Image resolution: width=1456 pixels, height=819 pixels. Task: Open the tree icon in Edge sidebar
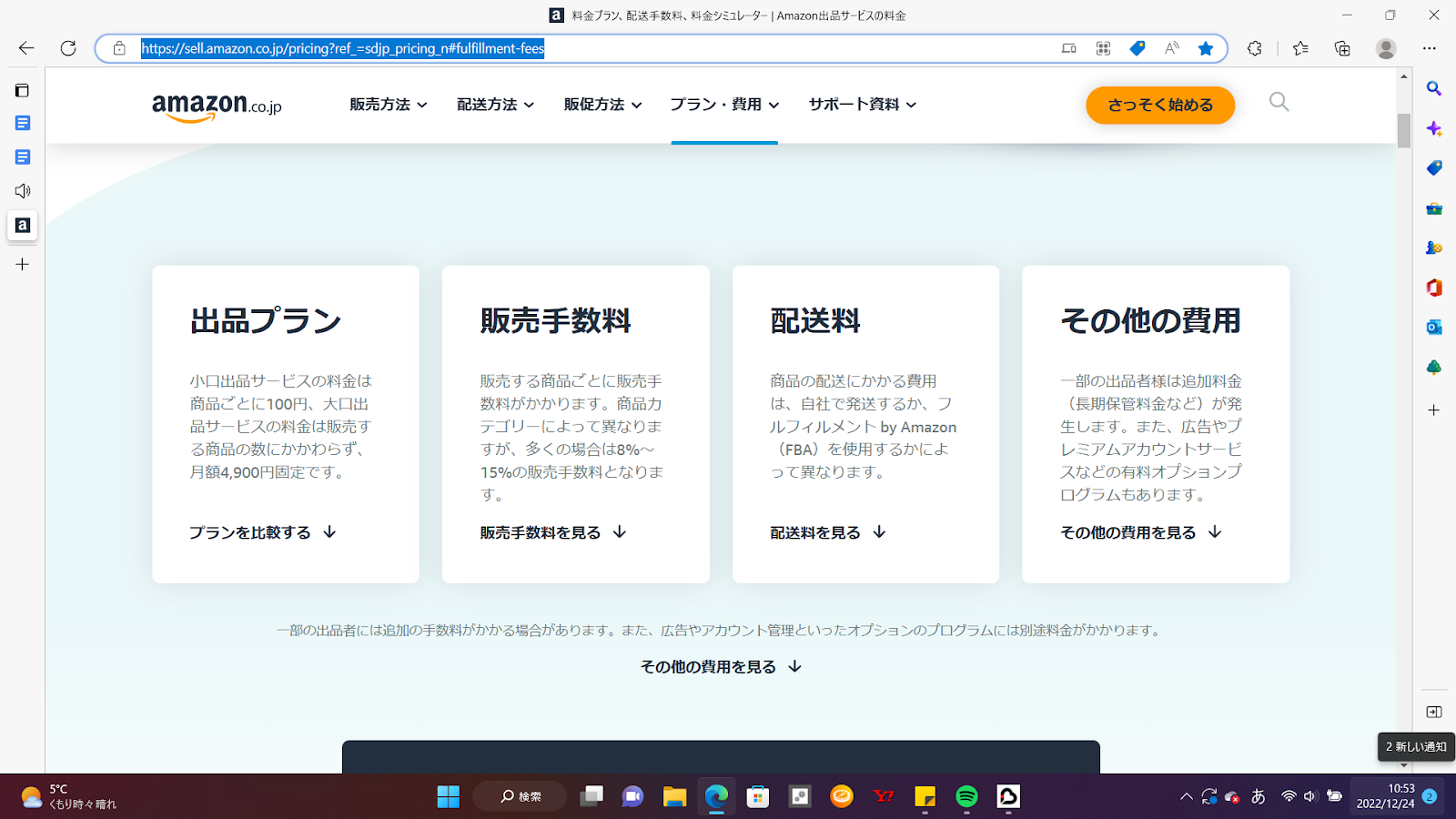pos(1434,367)
